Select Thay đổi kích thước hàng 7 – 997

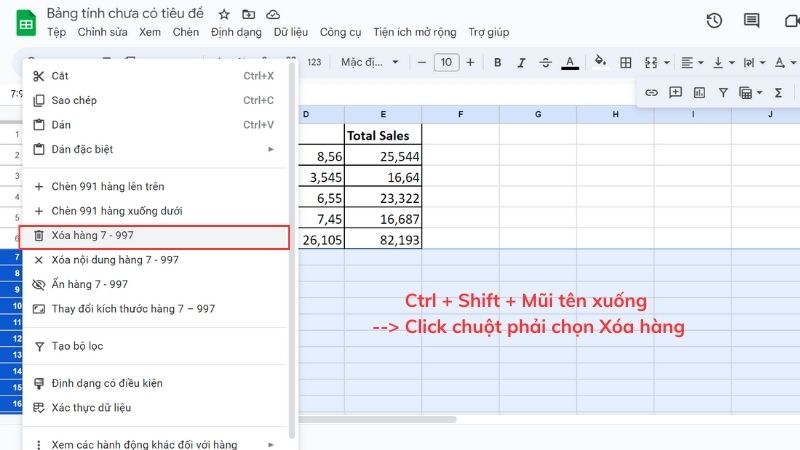(155, 309)
